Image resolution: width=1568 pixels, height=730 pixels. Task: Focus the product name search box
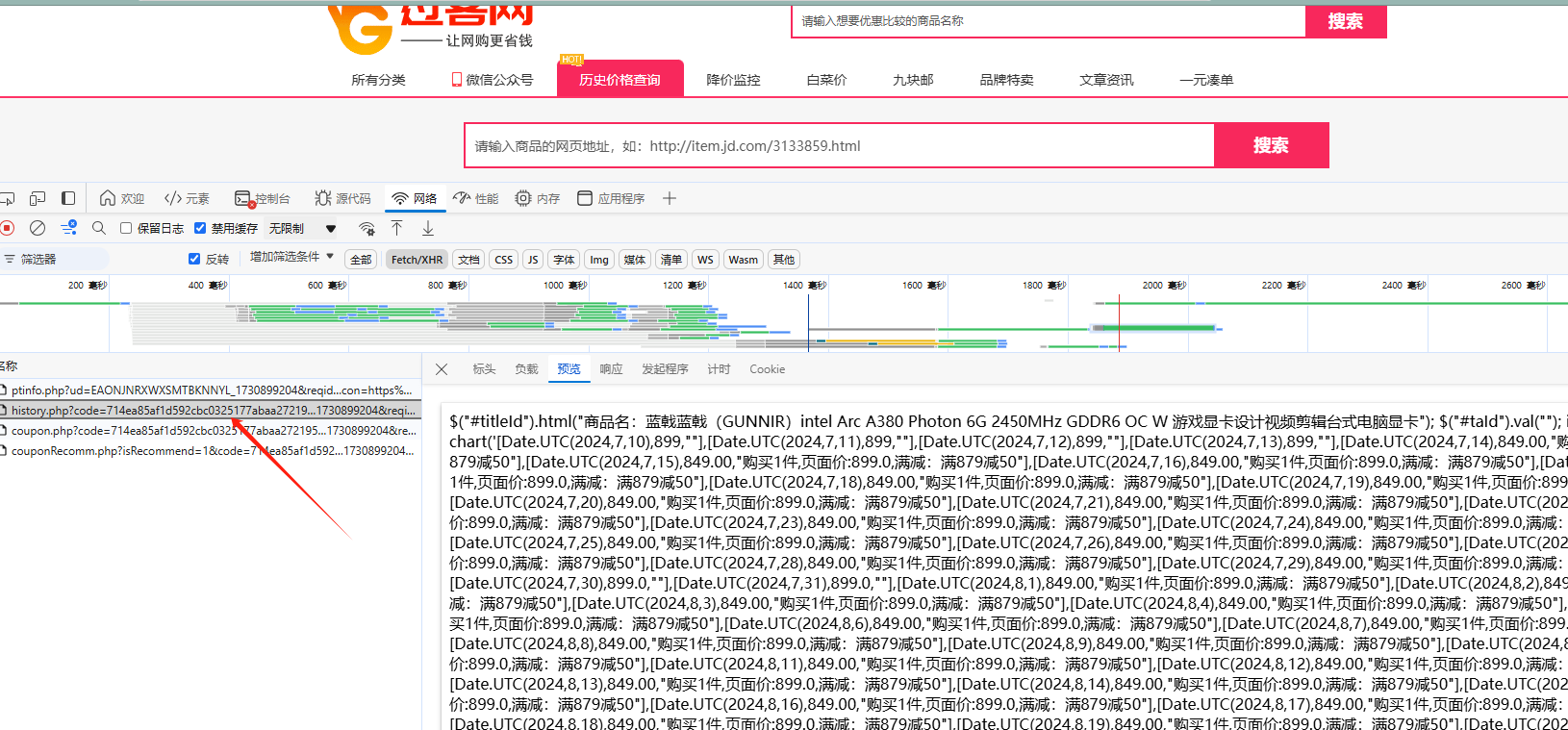coord(1049,21)
